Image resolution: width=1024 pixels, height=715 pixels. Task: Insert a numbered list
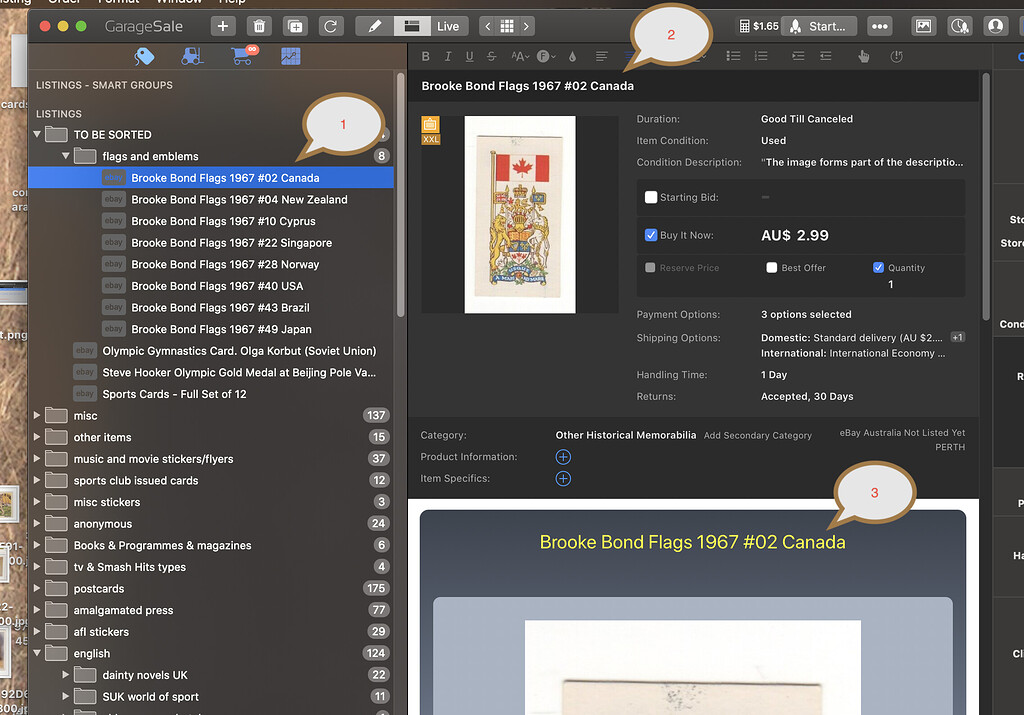[761, 57]
